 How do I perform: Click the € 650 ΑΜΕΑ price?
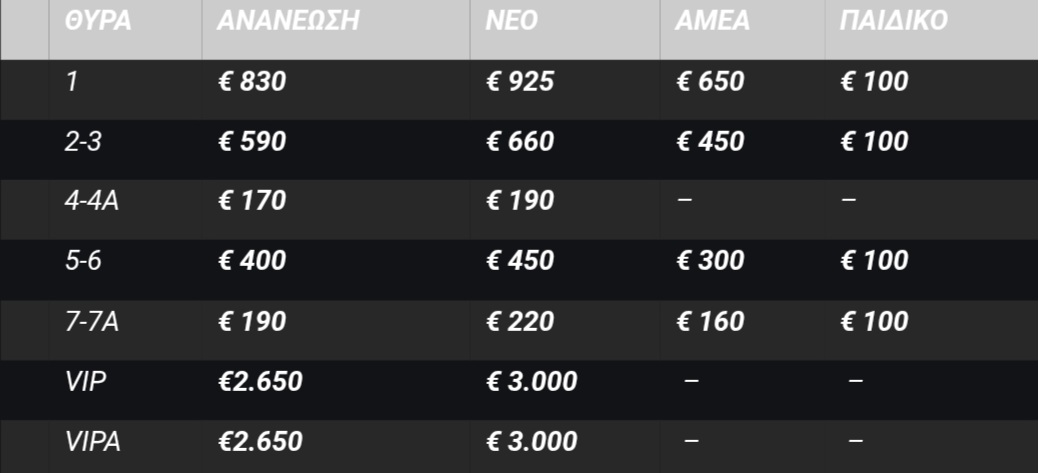point(710,81)
